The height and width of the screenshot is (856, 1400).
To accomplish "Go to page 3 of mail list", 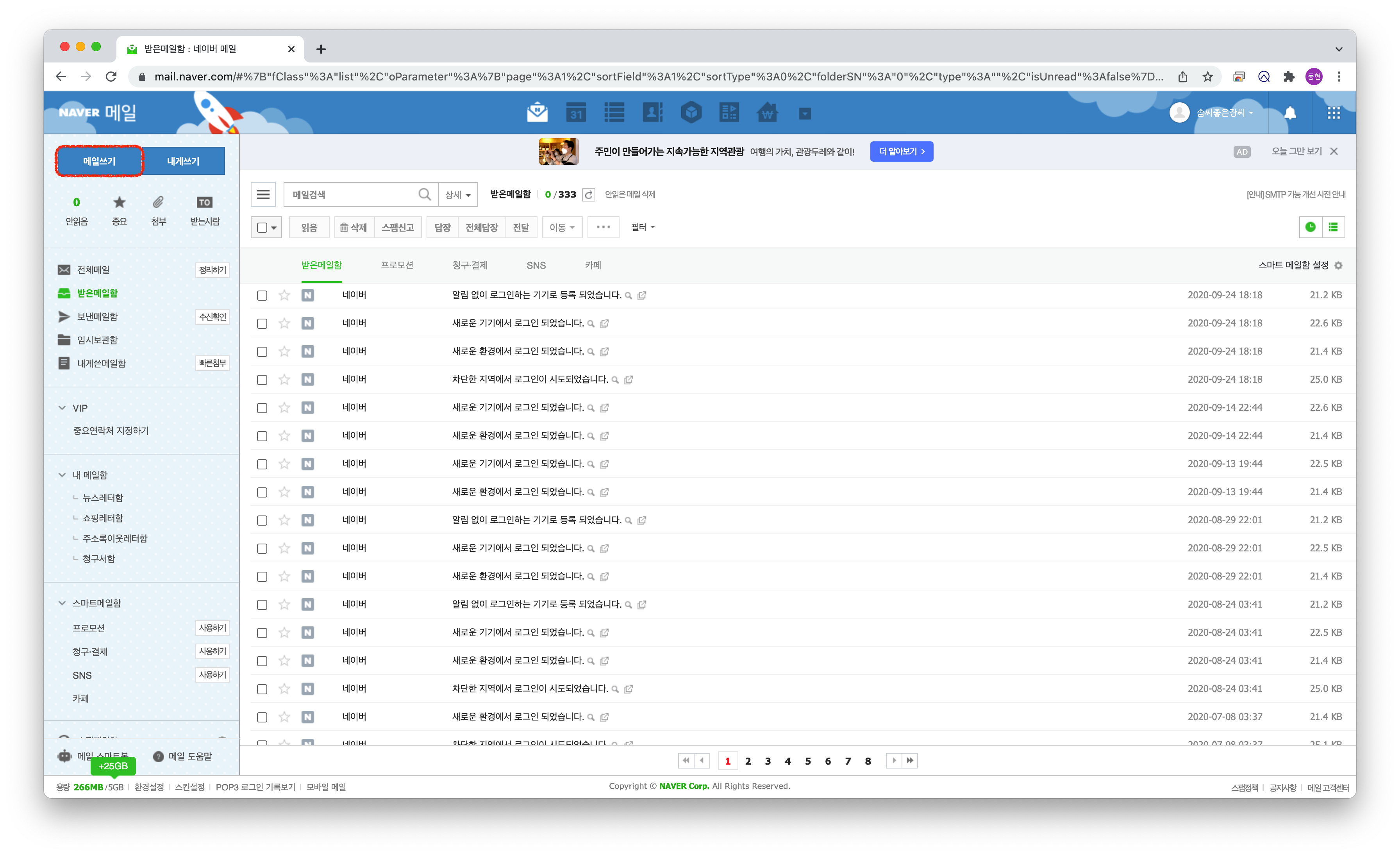I will (x=768, y=761).
